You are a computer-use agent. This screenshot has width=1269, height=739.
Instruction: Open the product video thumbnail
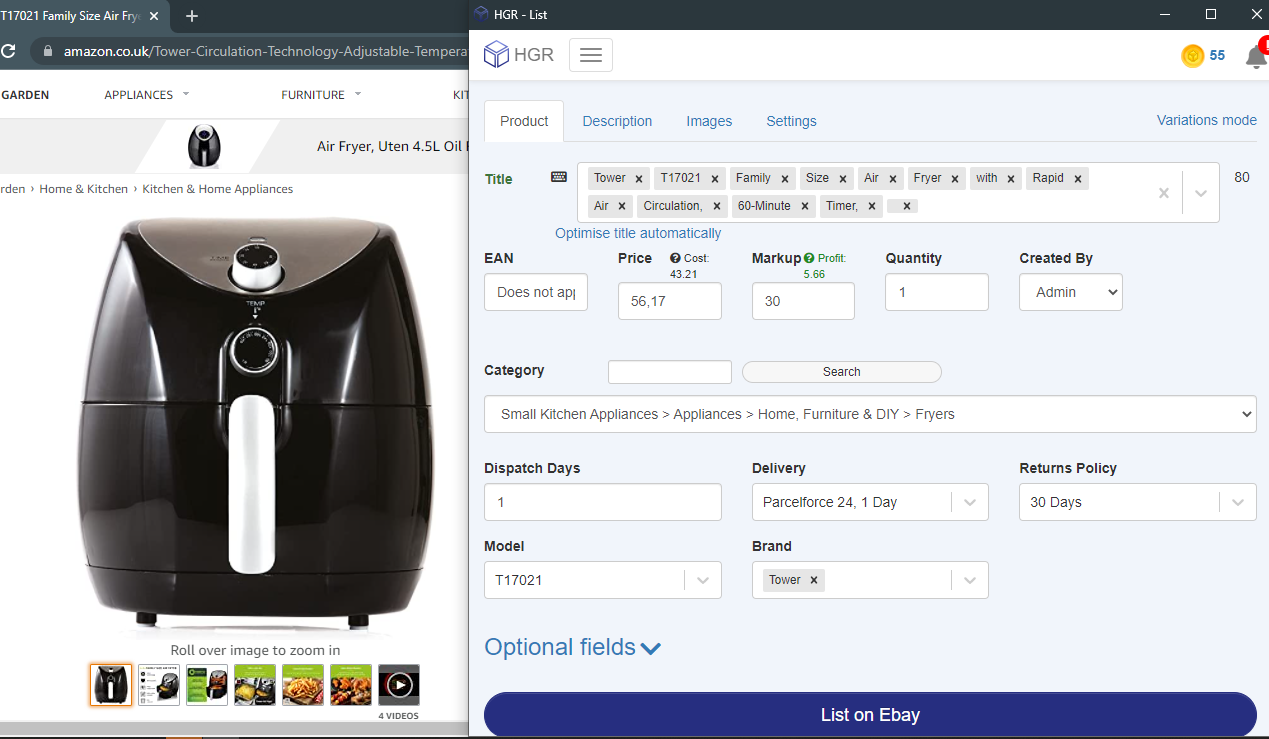[399, 685]
